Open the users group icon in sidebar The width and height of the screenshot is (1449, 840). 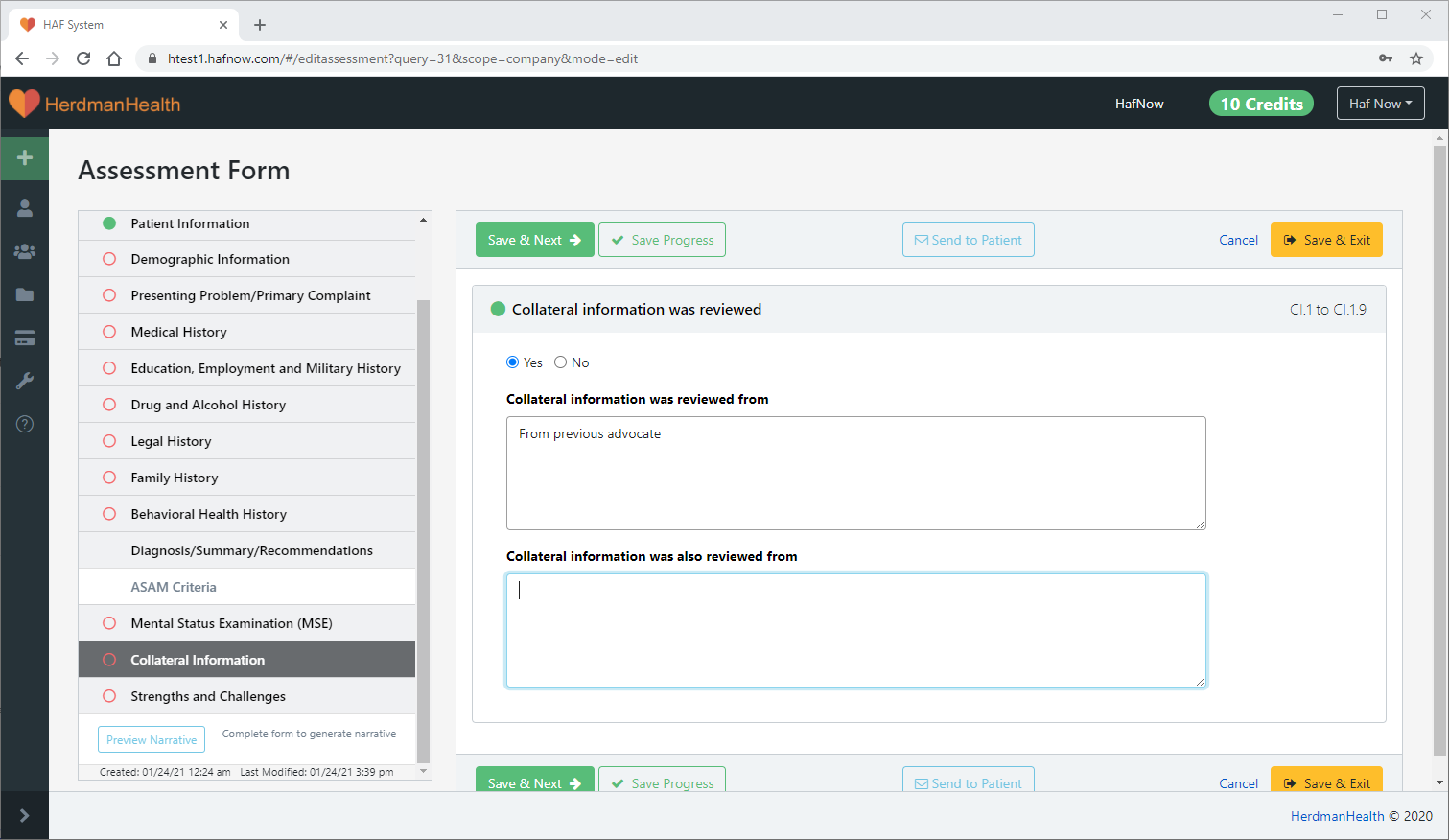(x=25, y=251)
